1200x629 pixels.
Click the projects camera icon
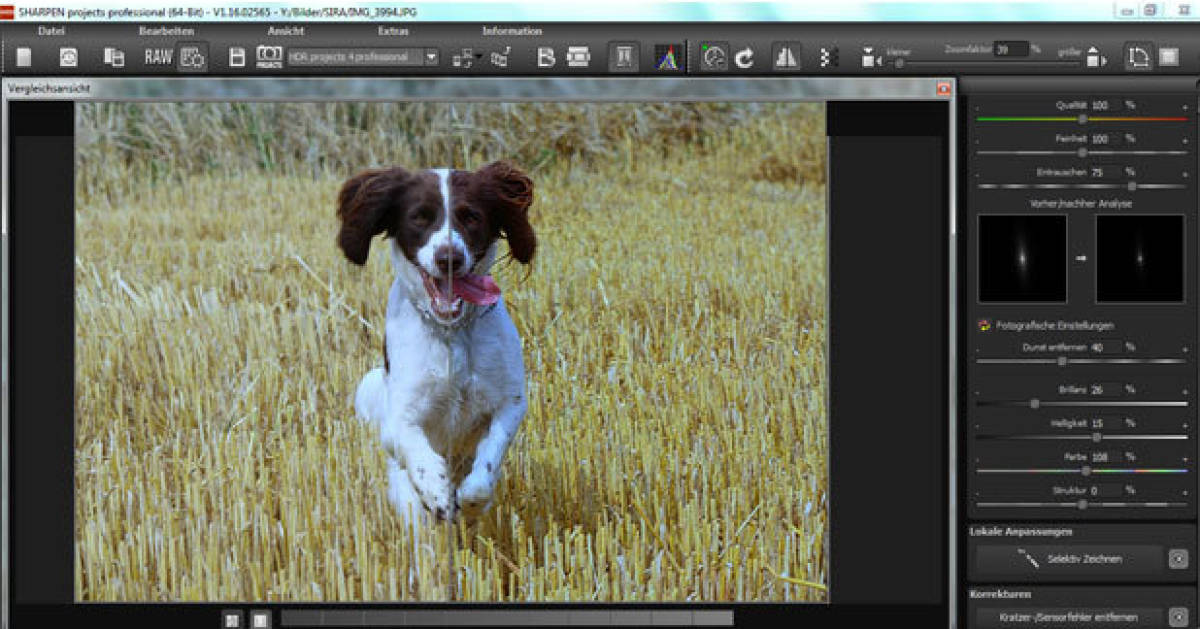click(x=269, y=57)
